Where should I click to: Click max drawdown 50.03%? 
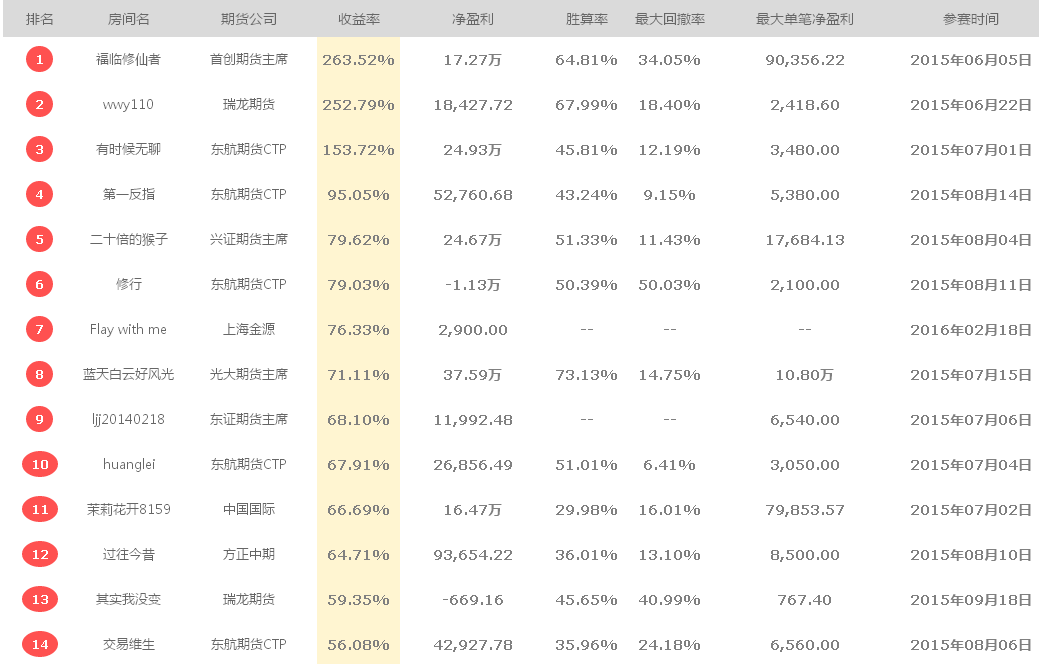click(x=669, y=285)
